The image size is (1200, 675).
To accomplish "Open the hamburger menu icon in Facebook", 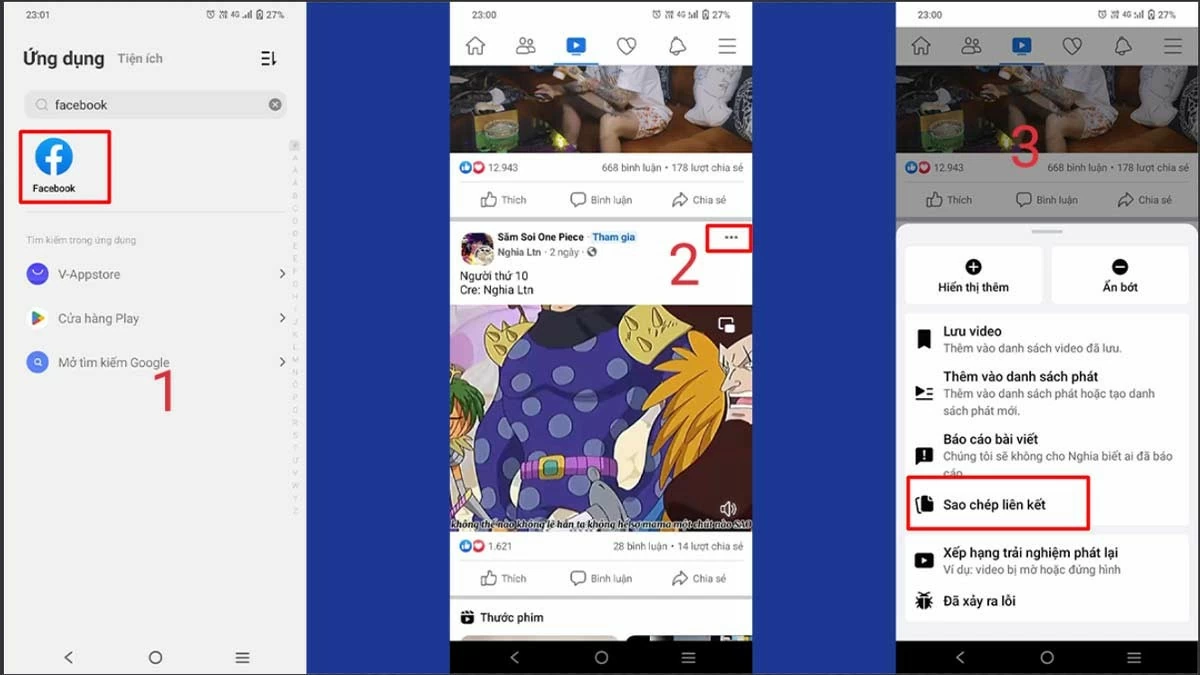I will (726, 45).
